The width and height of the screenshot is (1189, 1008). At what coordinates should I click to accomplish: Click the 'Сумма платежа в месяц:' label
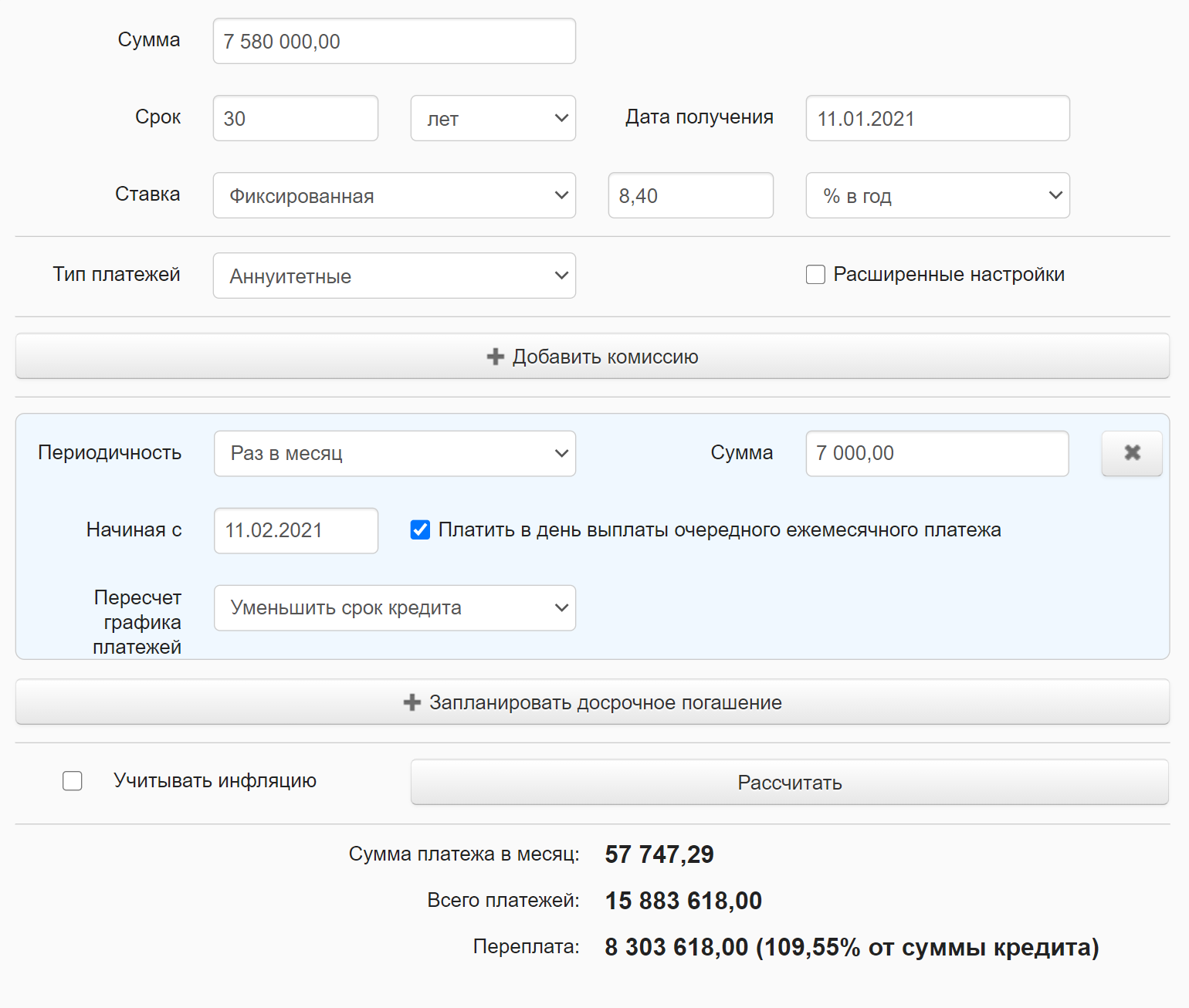(464, 854)
